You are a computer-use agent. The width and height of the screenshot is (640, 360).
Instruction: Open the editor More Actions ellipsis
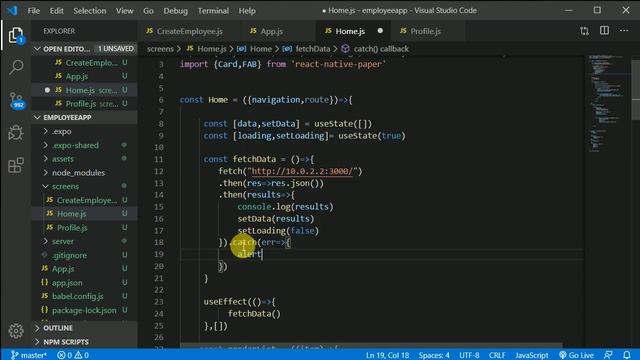click(624, 31)
